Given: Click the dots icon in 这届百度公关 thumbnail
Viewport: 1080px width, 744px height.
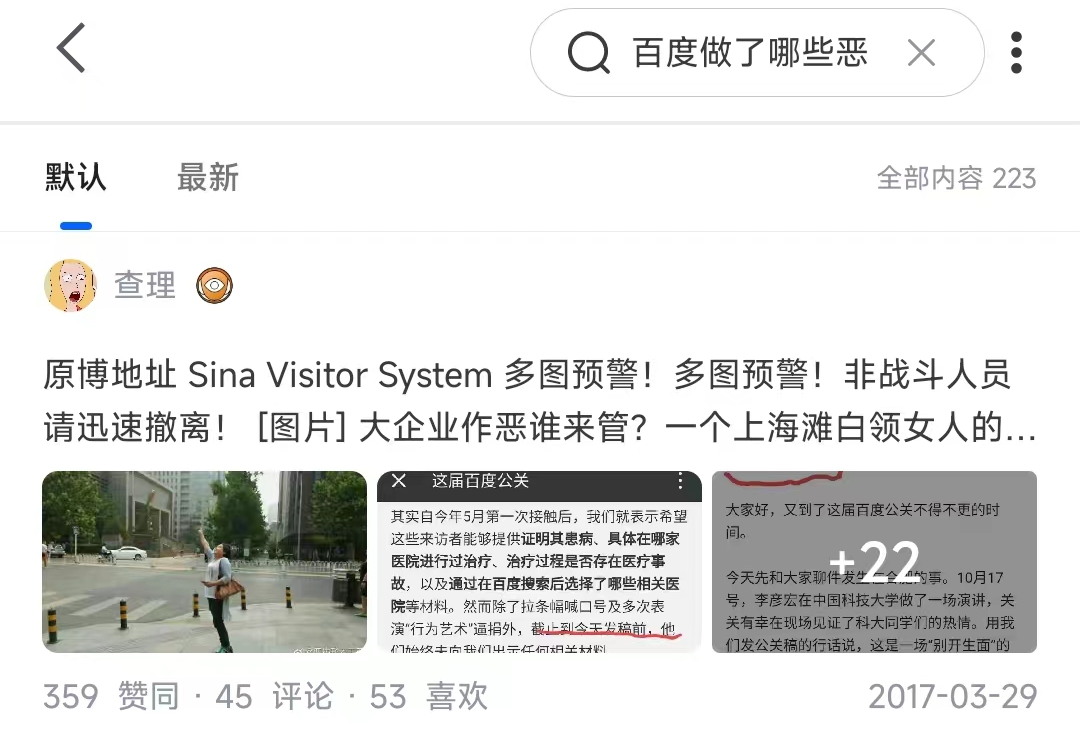Looking at the screenshot, I should tap(680, 481).
